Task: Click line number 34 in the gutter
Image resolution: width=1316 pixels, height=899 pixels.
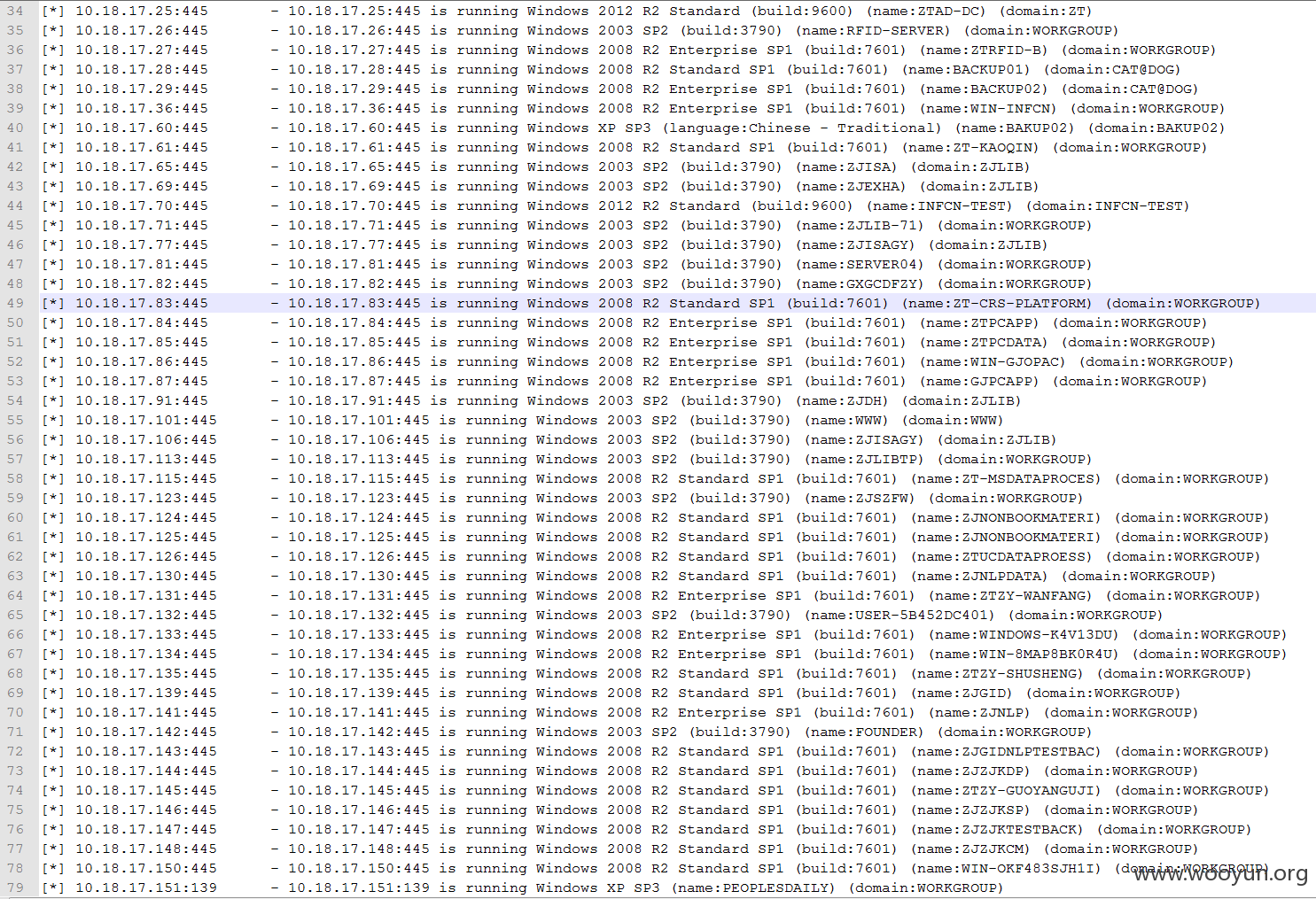Action: click(16, 12)
